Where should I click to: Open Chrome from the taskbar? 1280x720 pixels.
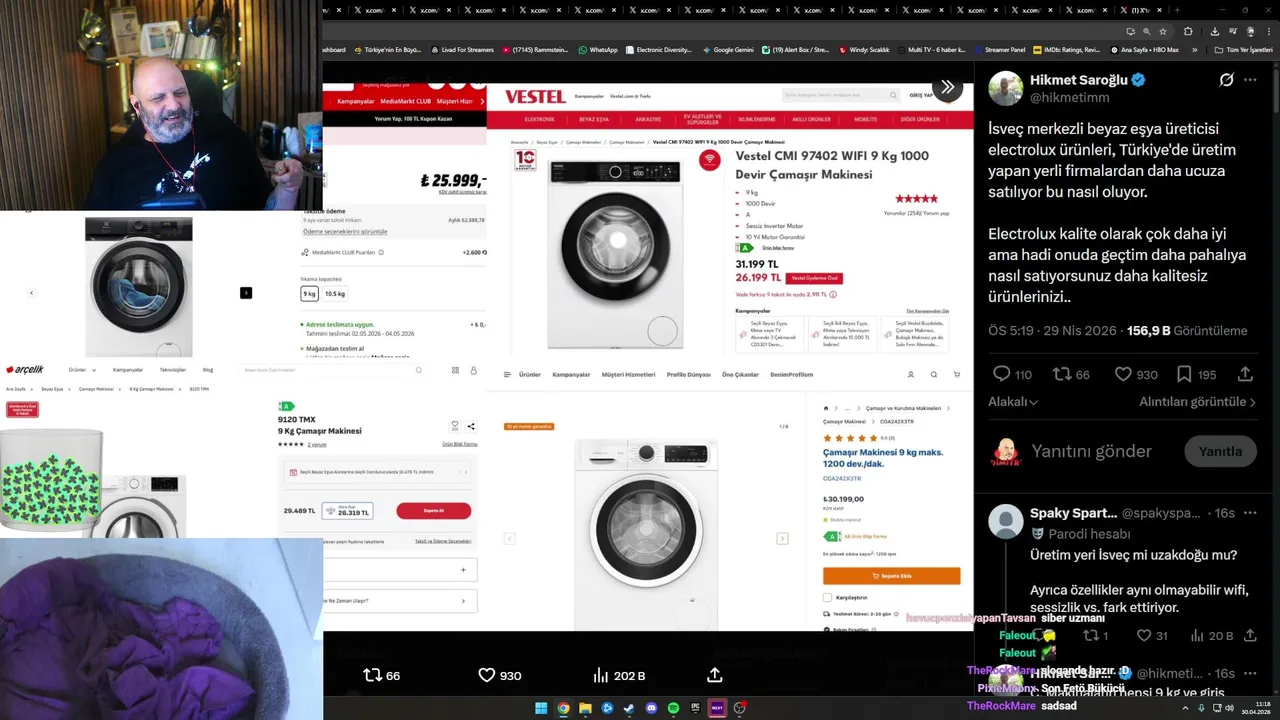click(563, 708)
